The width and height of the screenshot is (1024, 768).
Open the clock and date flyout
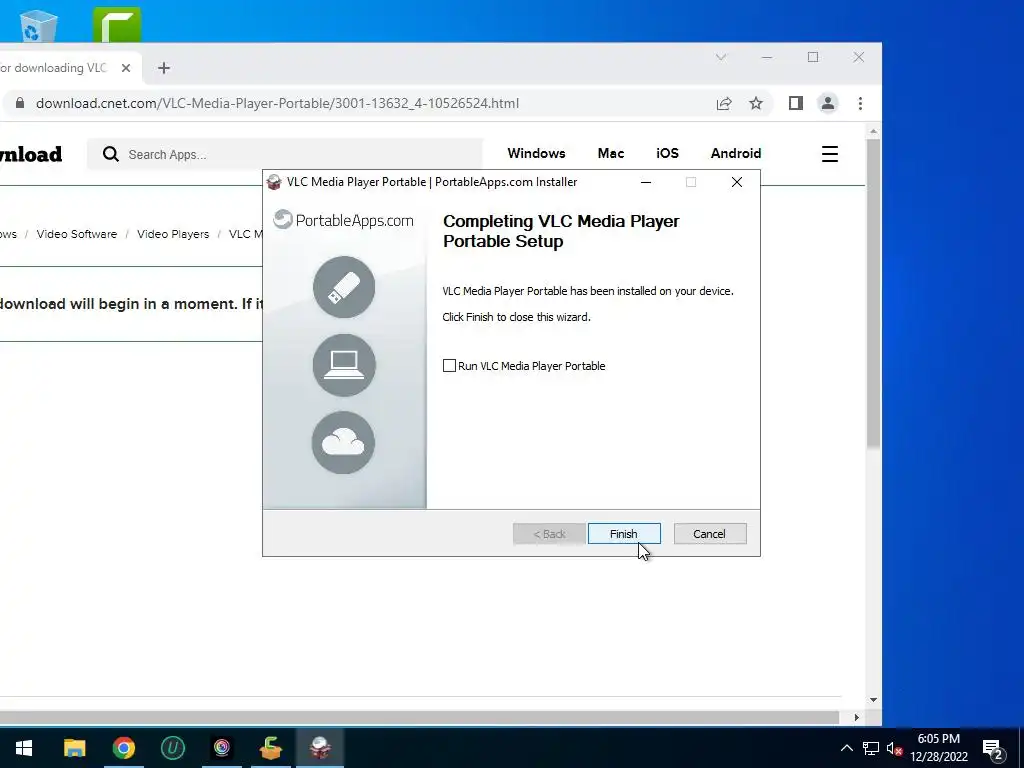pyautogui.click(x=939, y=748)
